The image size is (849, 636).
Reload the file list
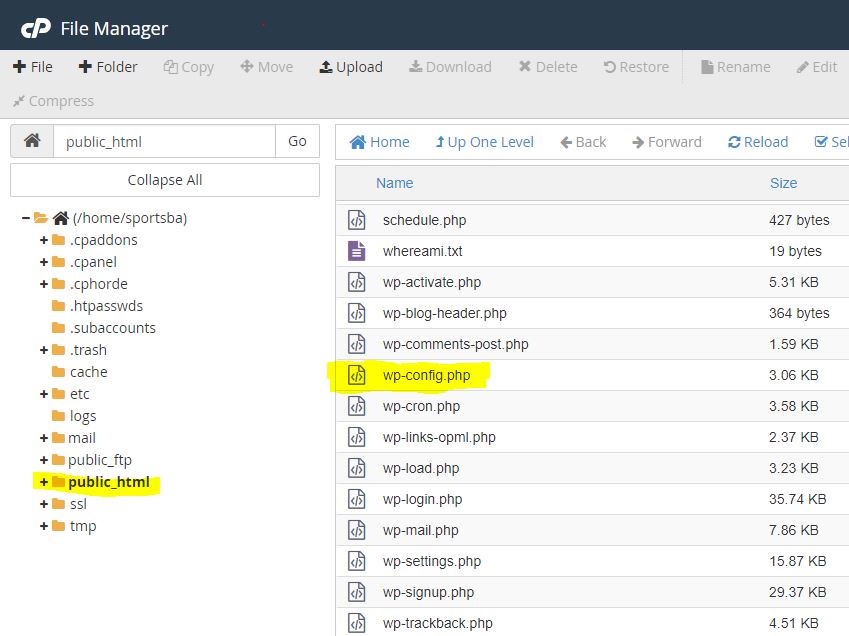(758, 142)
